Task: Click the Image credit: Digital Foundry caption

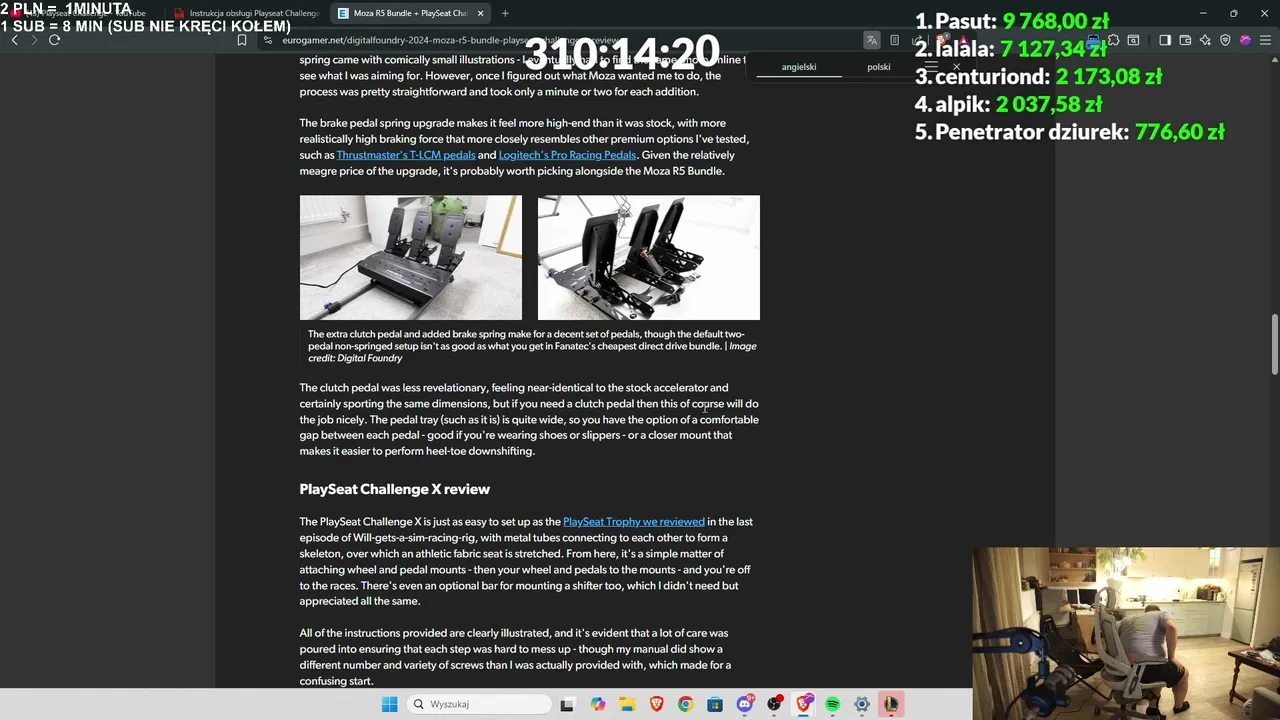Action: point(532,352)
